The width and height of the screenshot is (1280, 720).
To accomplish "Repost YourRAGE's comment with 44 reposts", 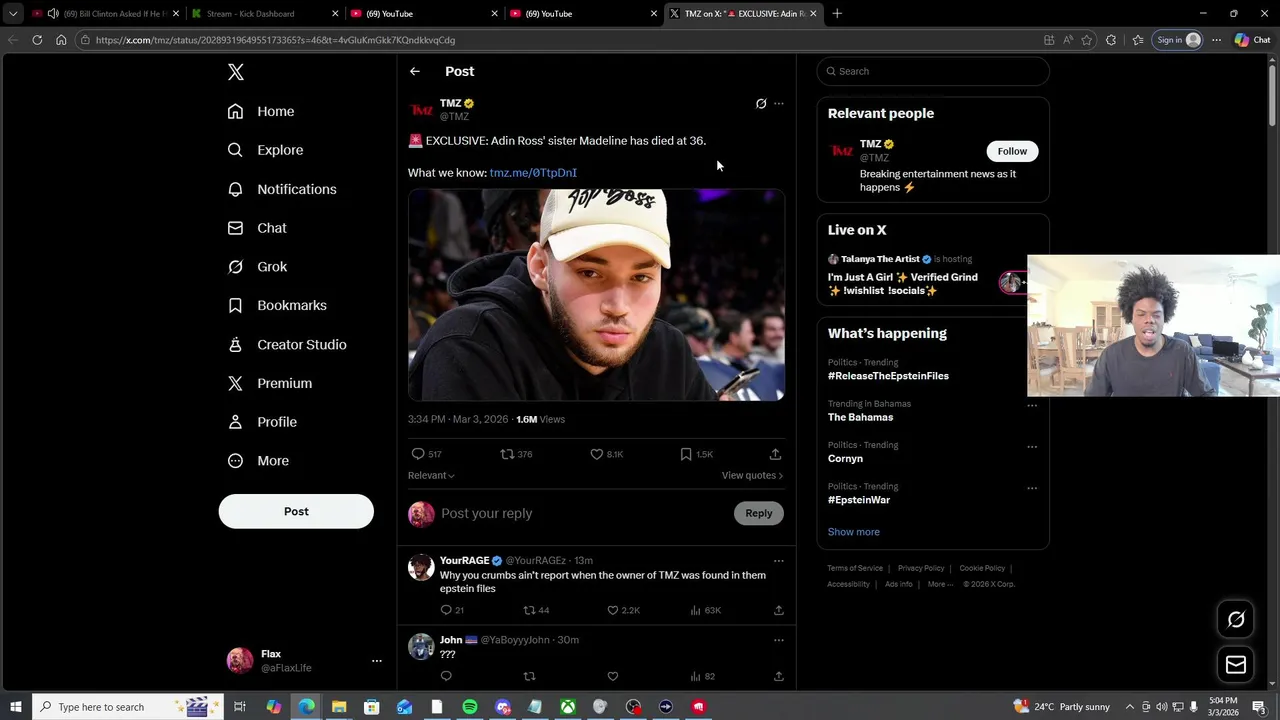I will pyautogui.click(x=530, y=610).
